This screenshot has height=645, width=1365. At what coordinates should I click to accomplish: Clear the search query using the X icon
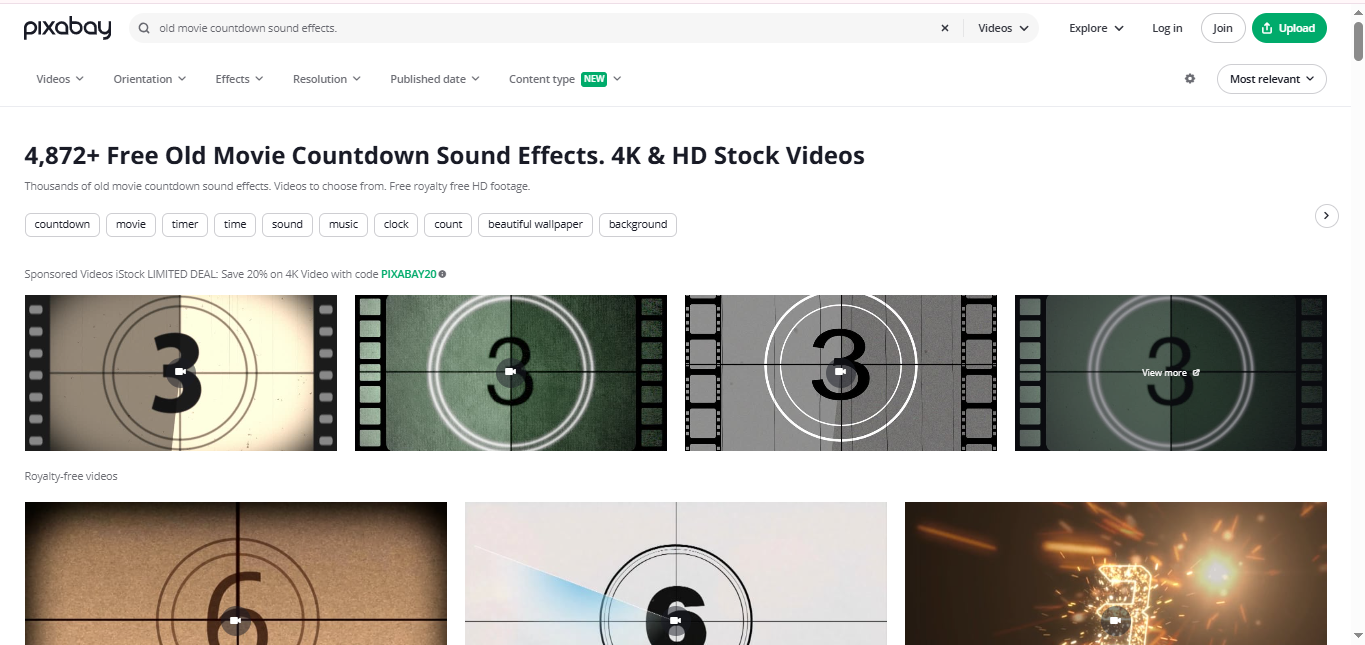click(x=944, y=28)
